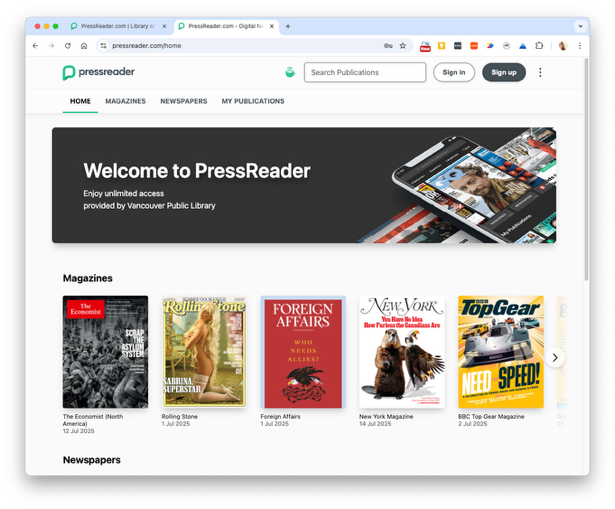615x509 pixels.
Task: Click the '2 Jul 2025' date text
Action: [x=473, y=424]
